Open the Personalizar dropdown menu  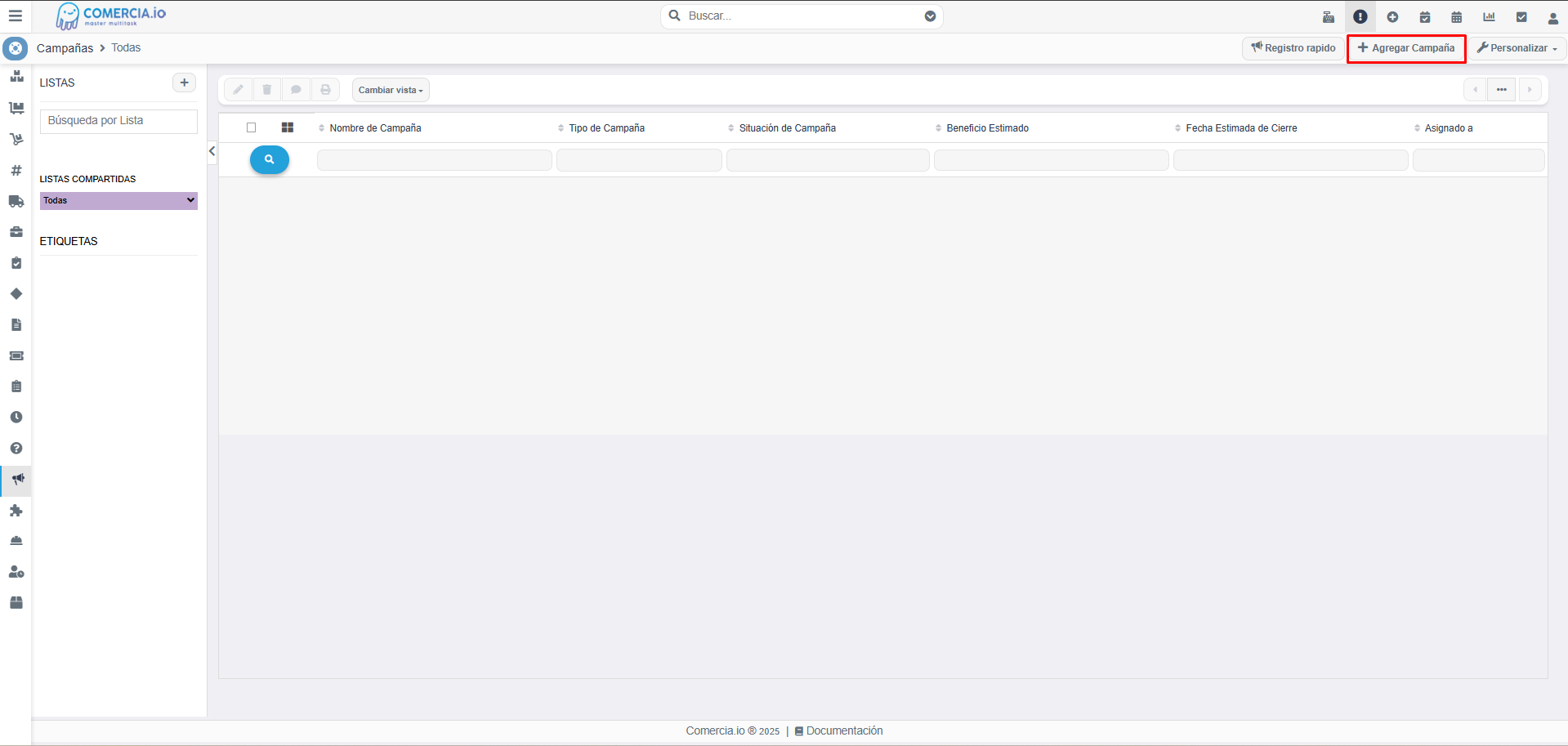tap(1517, 48)
